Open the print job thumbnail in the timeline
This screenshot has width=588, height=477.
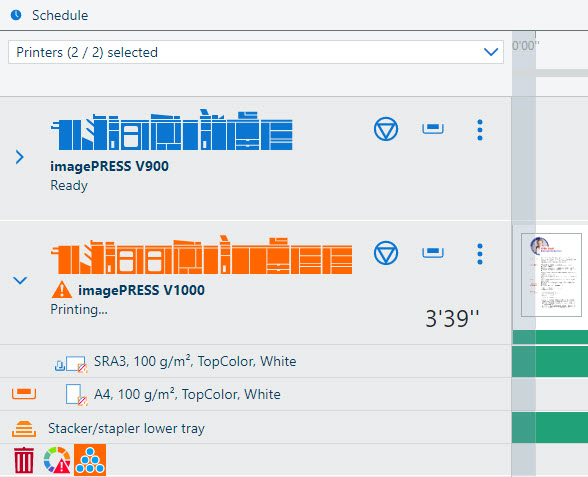[x=551, y=275]
